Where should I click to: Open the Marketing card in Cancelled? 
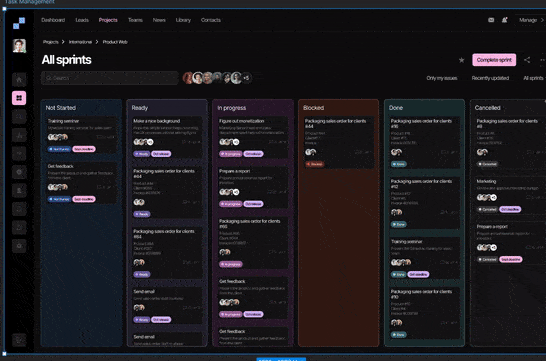(x=510, y=196)
